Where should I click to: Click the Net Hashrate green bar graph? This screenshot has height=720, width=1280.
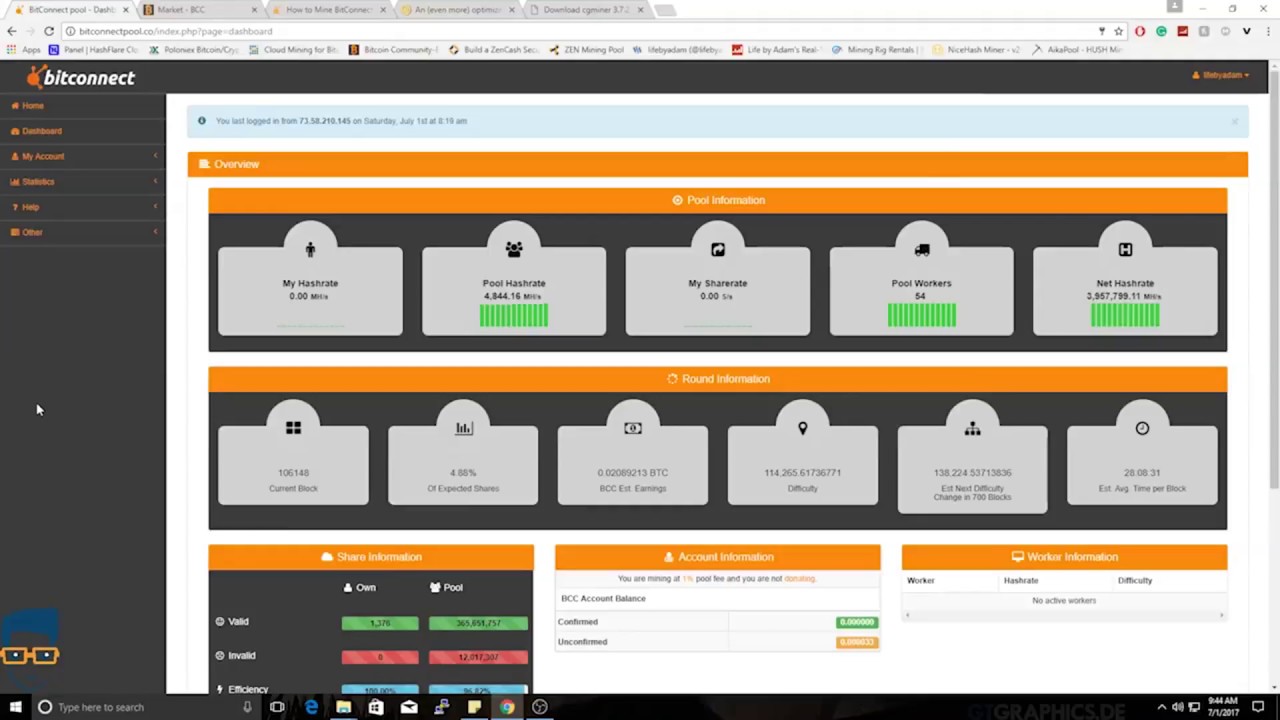click(1125, 316)
